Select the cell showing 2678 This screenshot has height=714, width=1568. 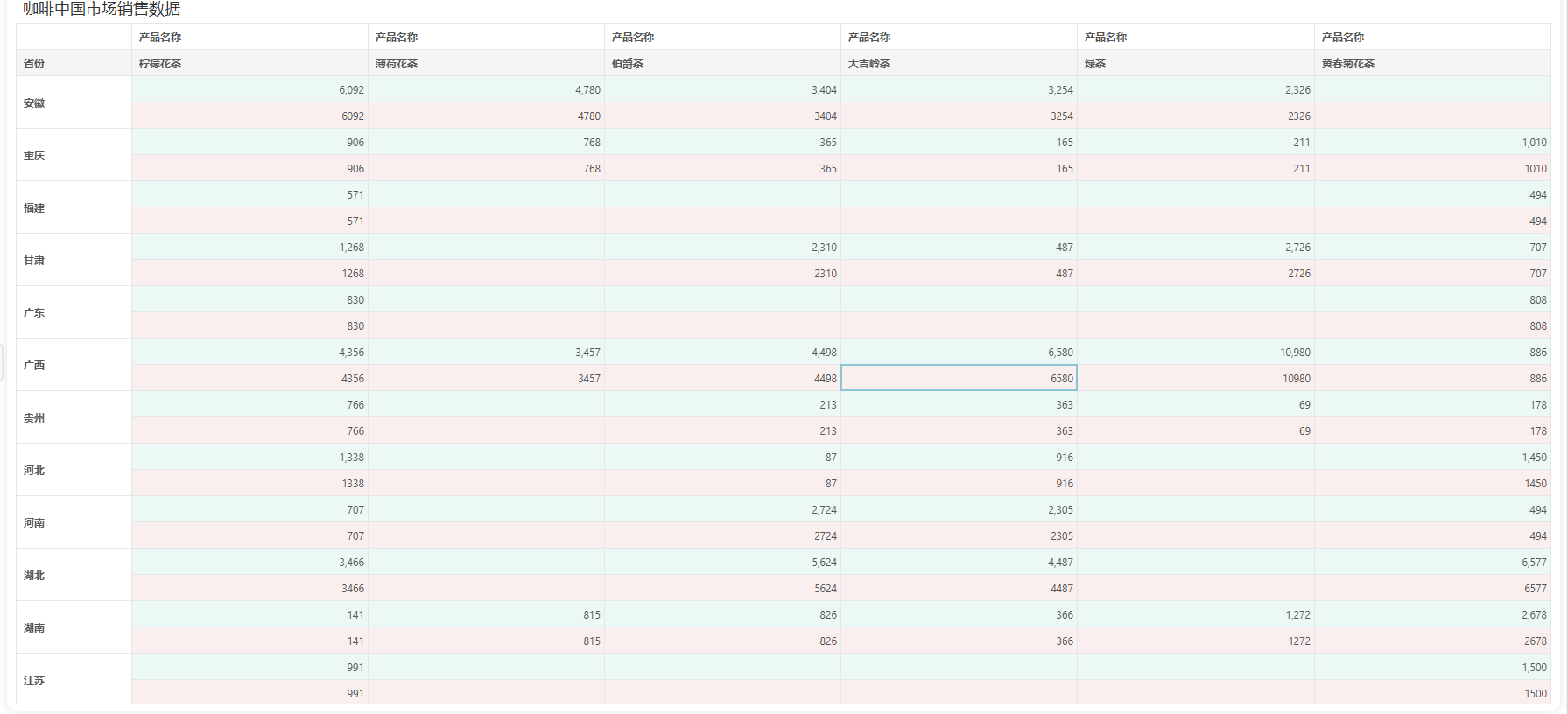pyautogui.click(x=1432, y=640)
